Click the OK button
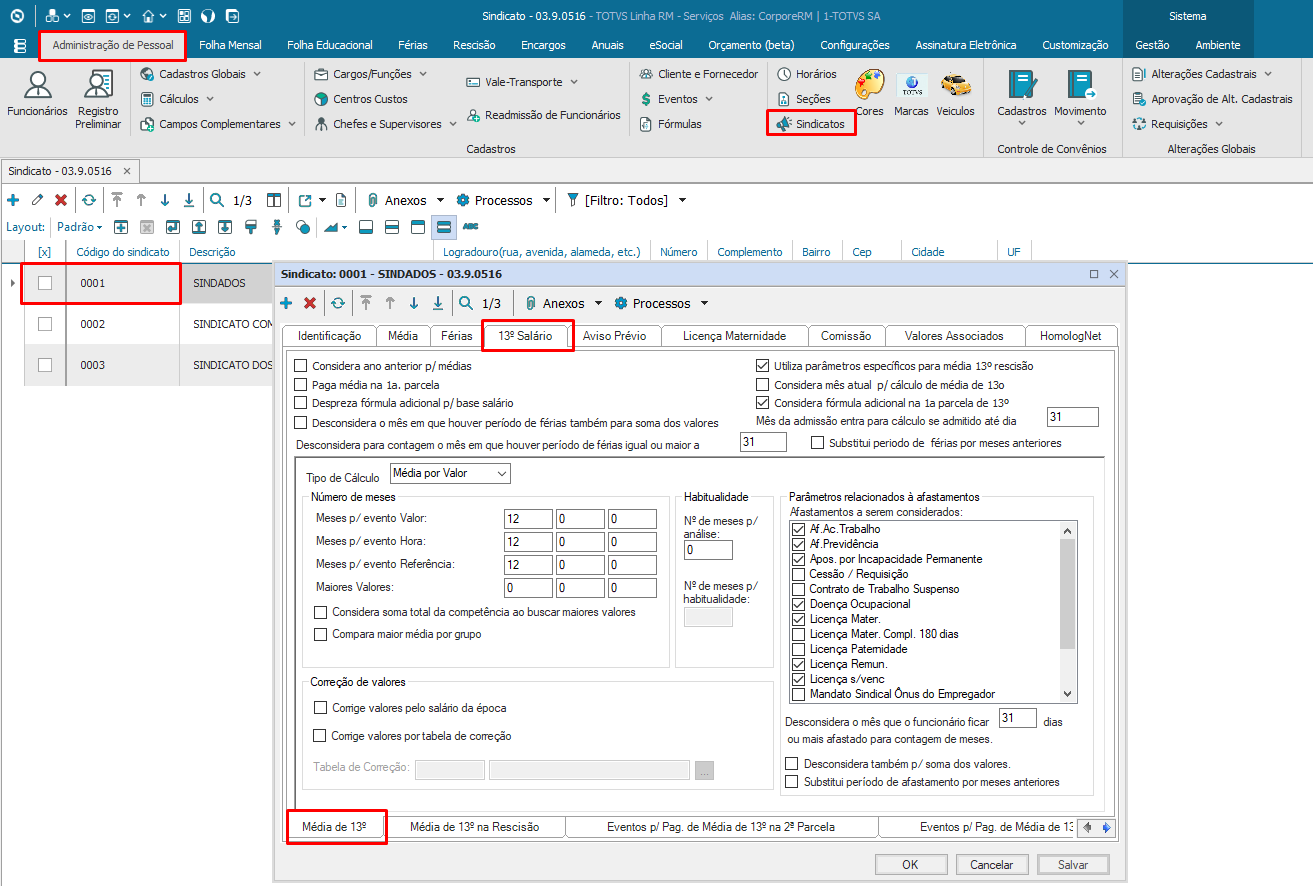Viewport: 1313px width, 886px height. 910,865
